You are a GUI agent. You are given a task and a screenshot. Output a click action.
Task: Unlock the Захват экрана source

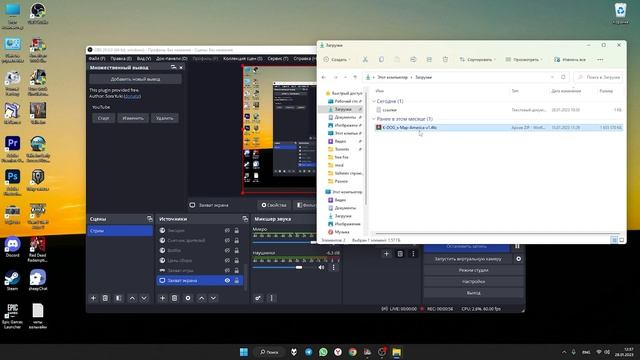point(236,281)
